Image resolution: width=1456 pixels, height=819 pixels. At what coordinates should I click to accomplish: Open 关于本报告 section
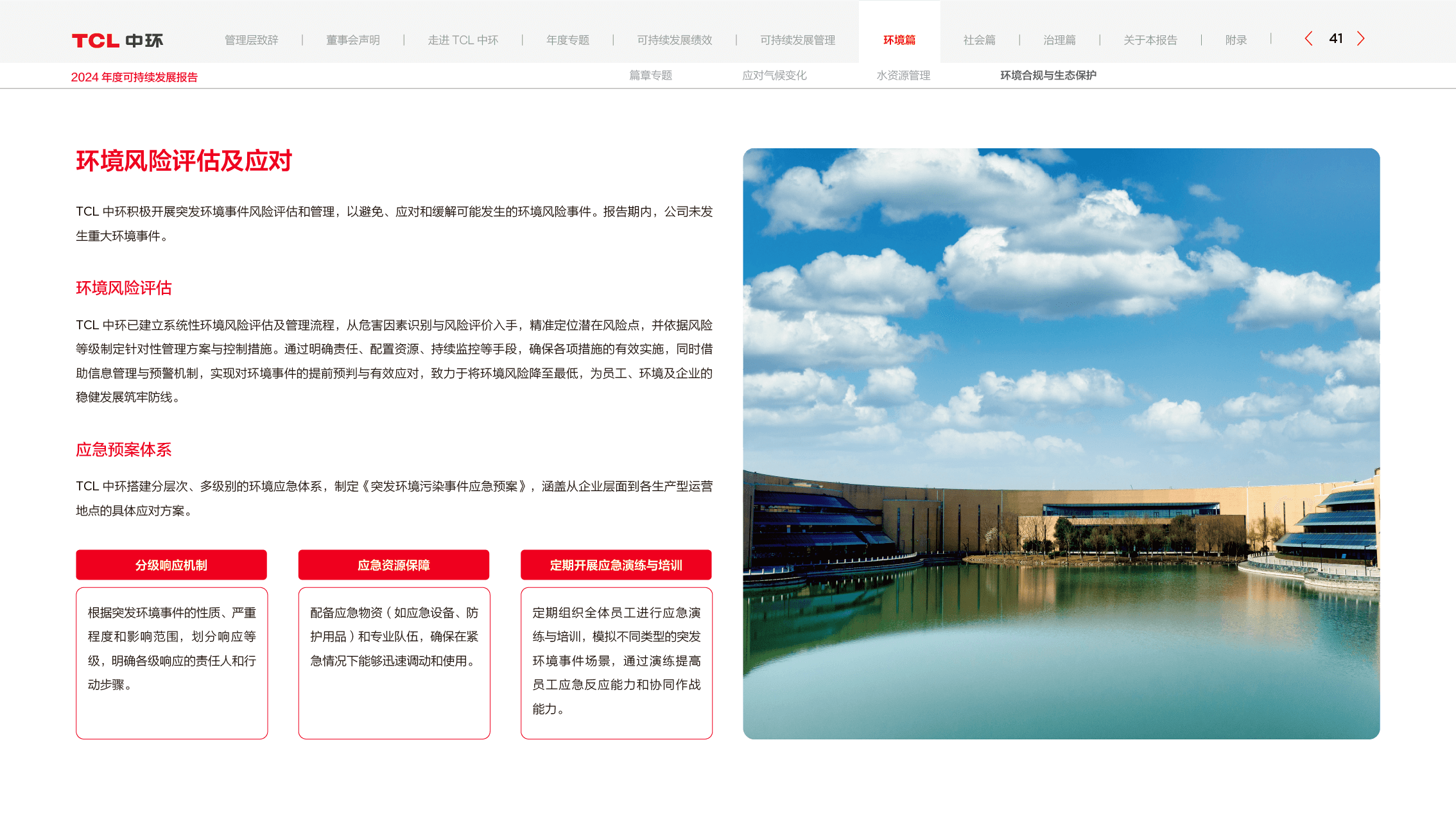click(x=1150, y=40)
